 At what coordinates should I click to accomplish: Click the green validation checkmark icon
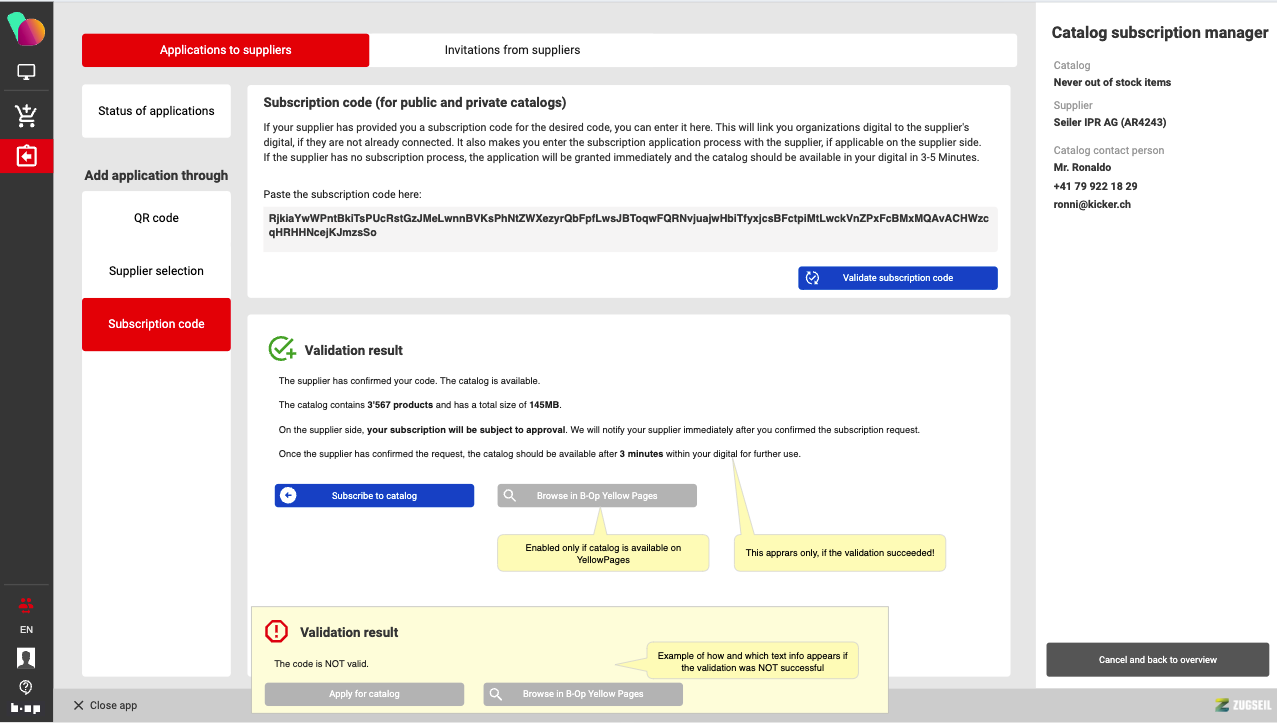click(282, 349)
